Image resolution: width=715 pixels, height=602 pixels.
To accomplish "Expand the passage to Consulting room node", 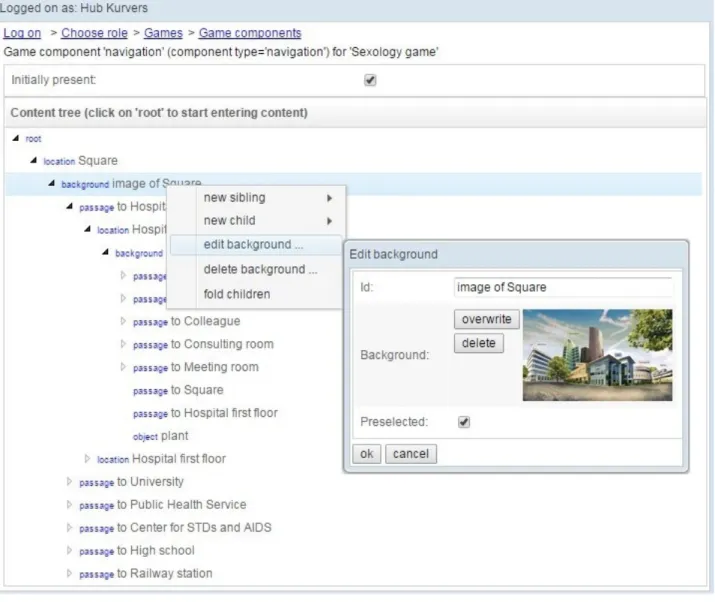I will pyautogui.click(x=123, y=344).
